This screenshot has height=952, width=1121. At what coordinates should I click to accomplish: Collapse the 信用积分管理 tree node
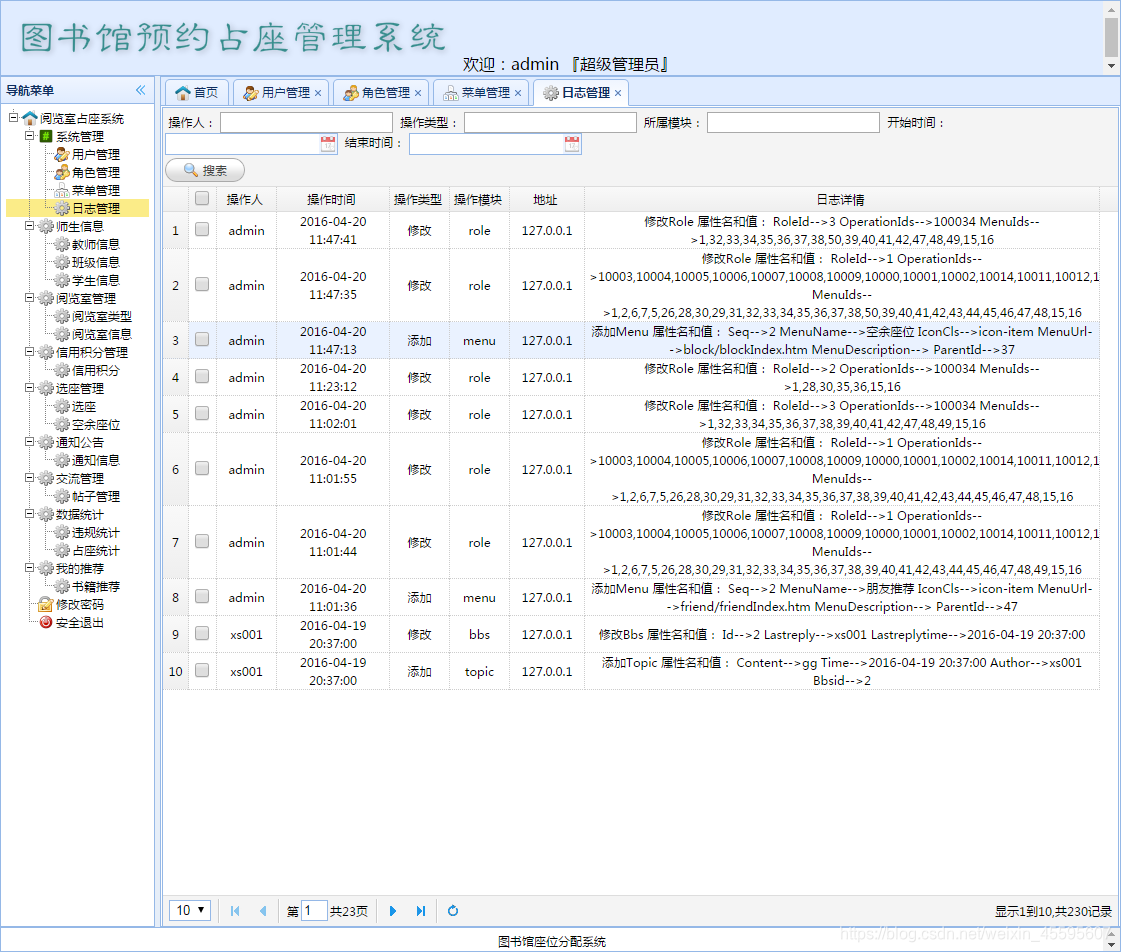pyautogui.click(x=29, y=352)
